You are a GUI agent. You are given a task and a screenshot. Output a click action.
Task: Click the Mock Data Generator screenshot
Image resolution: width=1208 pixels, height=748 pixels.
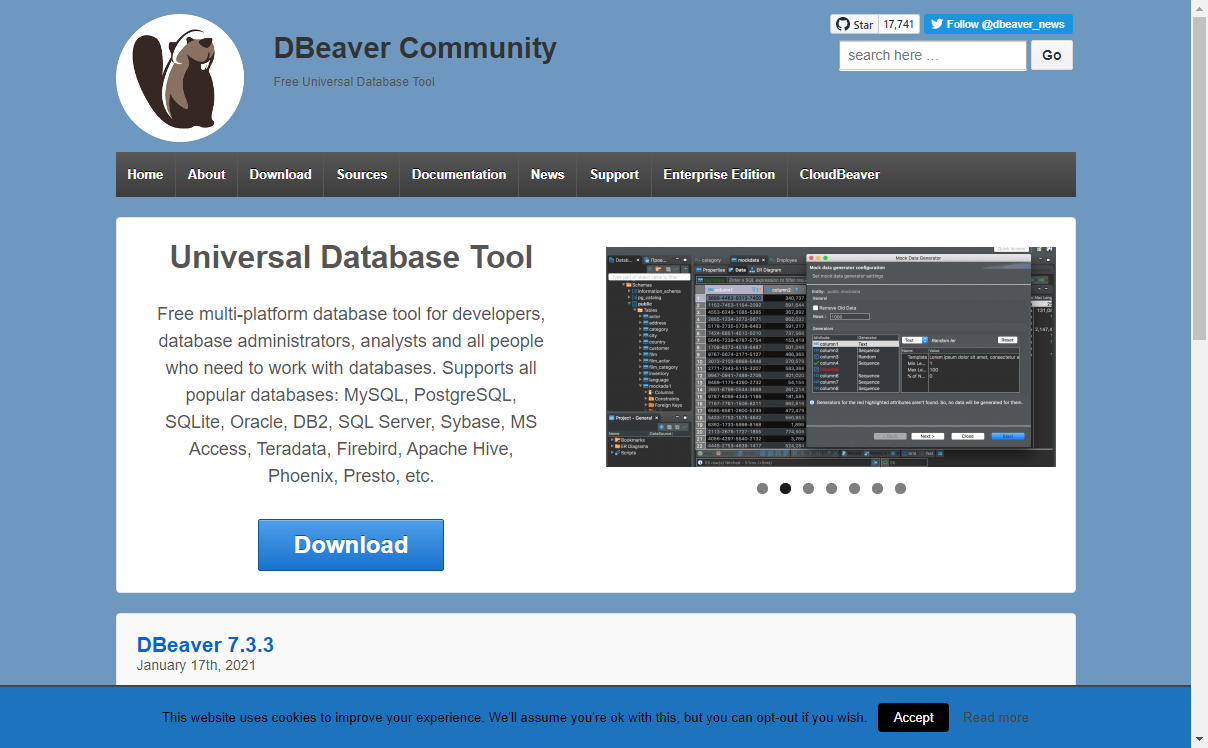(830, 356)
